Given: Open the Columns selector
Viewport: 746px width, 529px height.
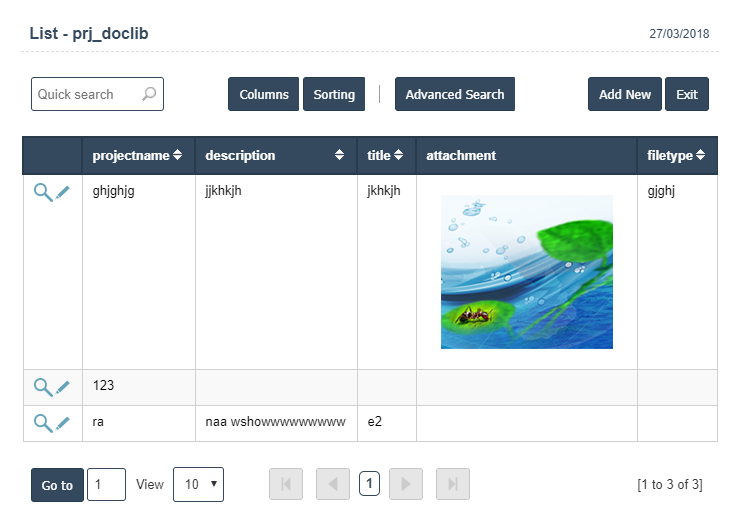Looking at the screenshot, I should [264, 94].
